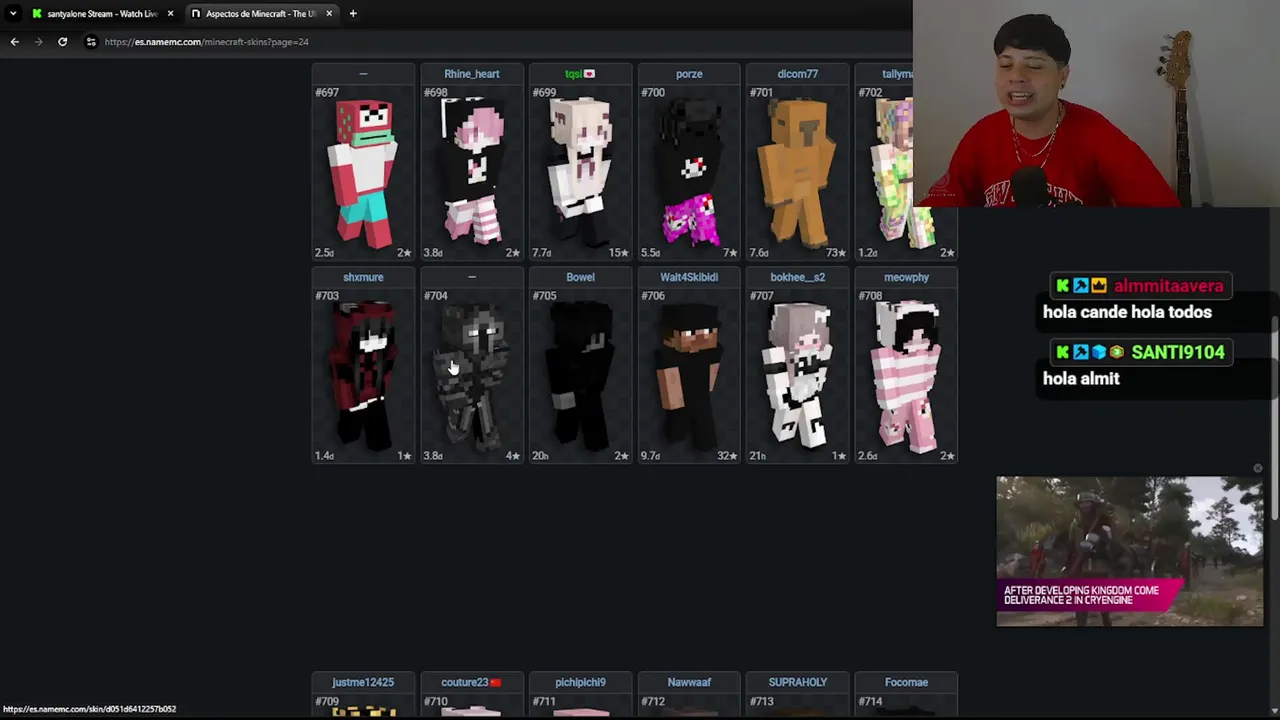This screenshot has height=720, width=1280.
Task: Open tqsi profile link
Action: point(573,74)
